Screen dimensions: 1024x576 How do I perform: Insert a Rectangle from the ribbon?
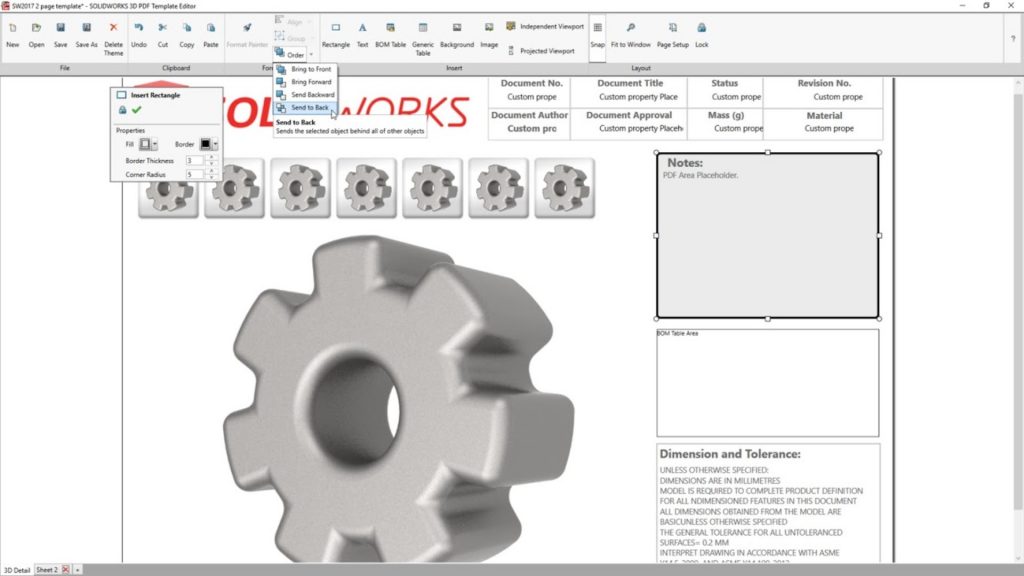click(x=336, y=35)
